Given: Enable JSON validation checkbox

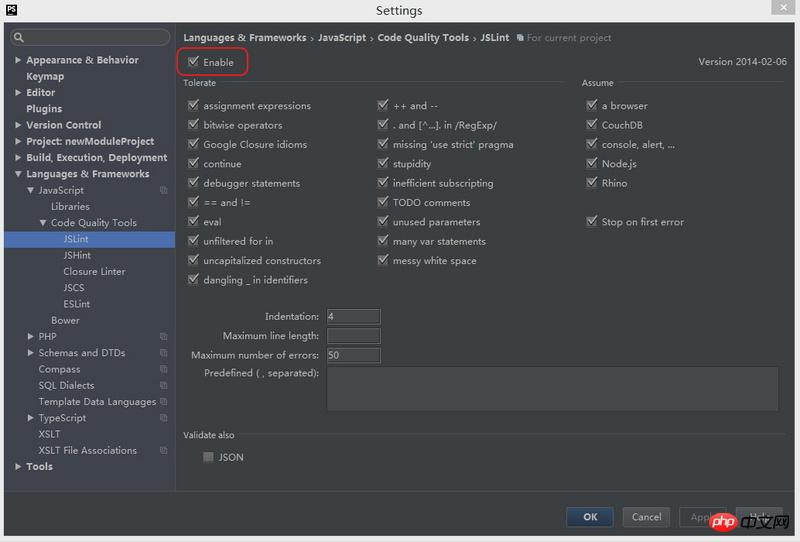Looking at the screenshot, I should click(208, 457).
